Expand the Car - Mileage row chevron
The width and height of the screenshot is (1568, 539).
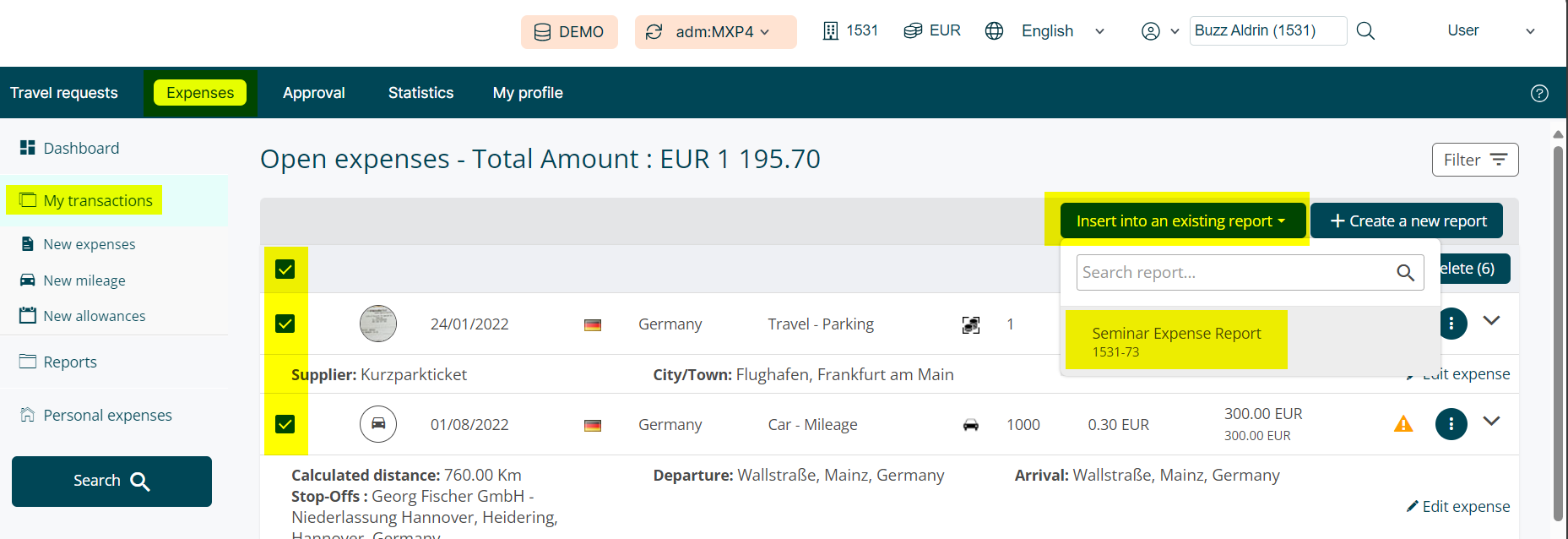1492,421
